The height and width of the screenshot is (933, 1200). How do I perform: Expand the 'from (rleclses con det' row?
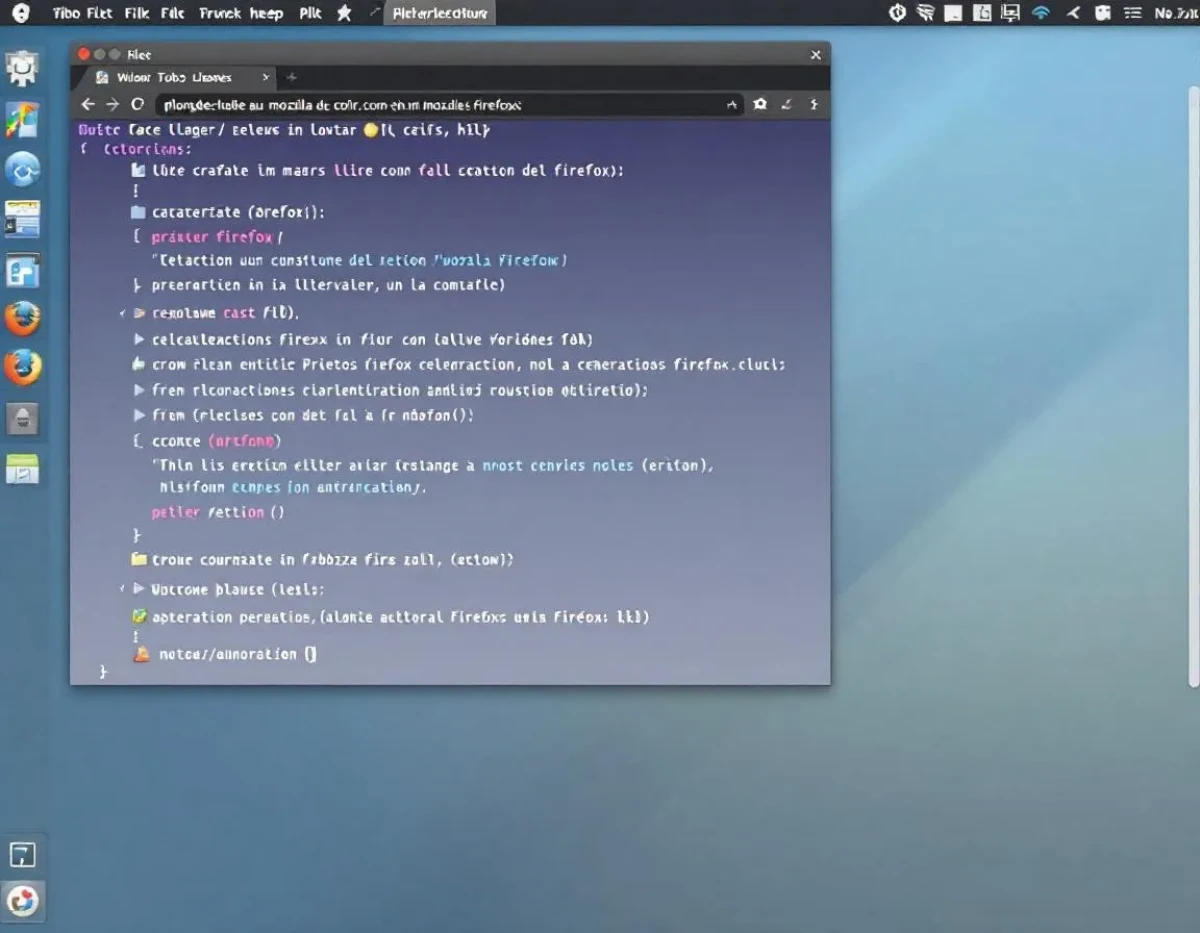139,414
